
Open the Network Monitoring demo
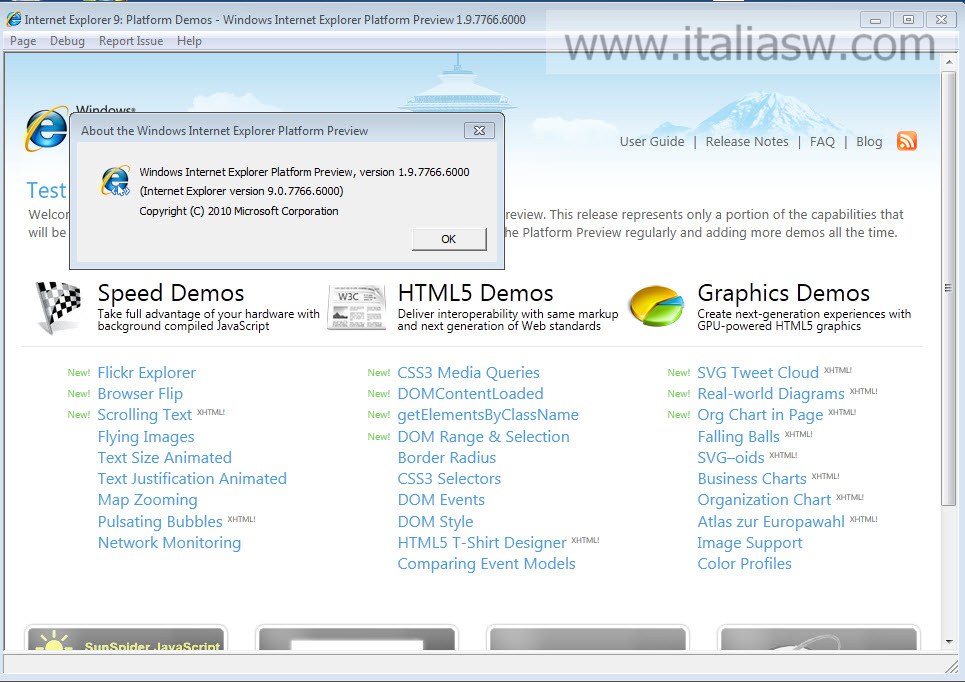pyautogui.click(x=169, y=542)
